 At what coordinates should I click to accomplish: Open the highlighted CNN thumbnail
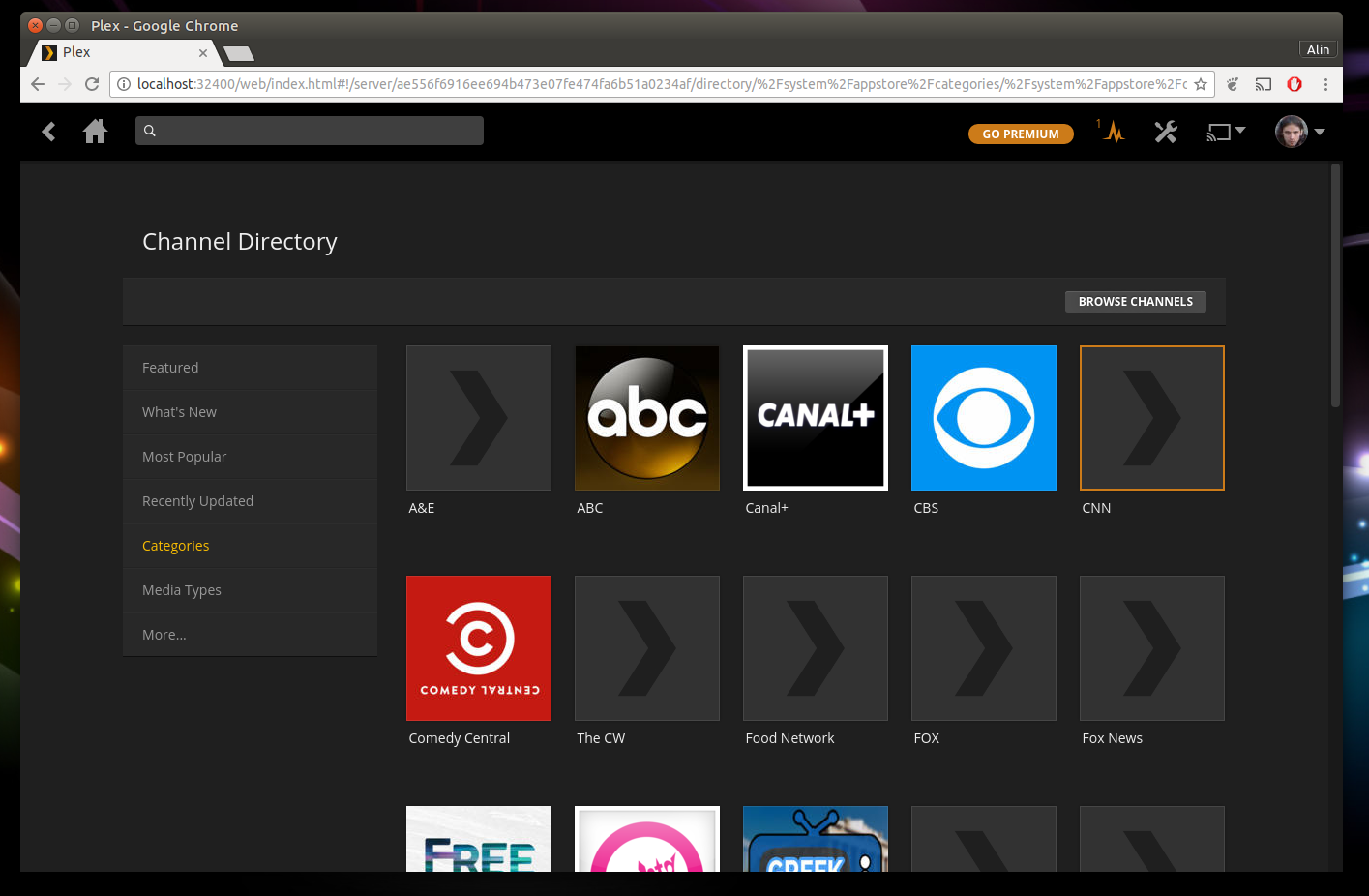[x=1152, y=418]
